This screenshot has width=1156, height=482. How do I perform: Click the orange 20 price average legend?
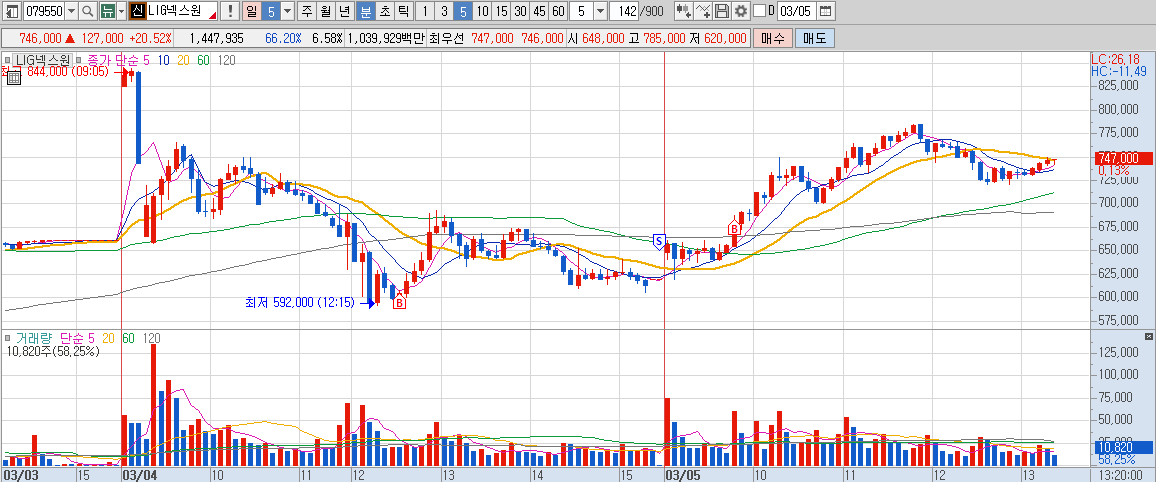click(x=184, y=60)
